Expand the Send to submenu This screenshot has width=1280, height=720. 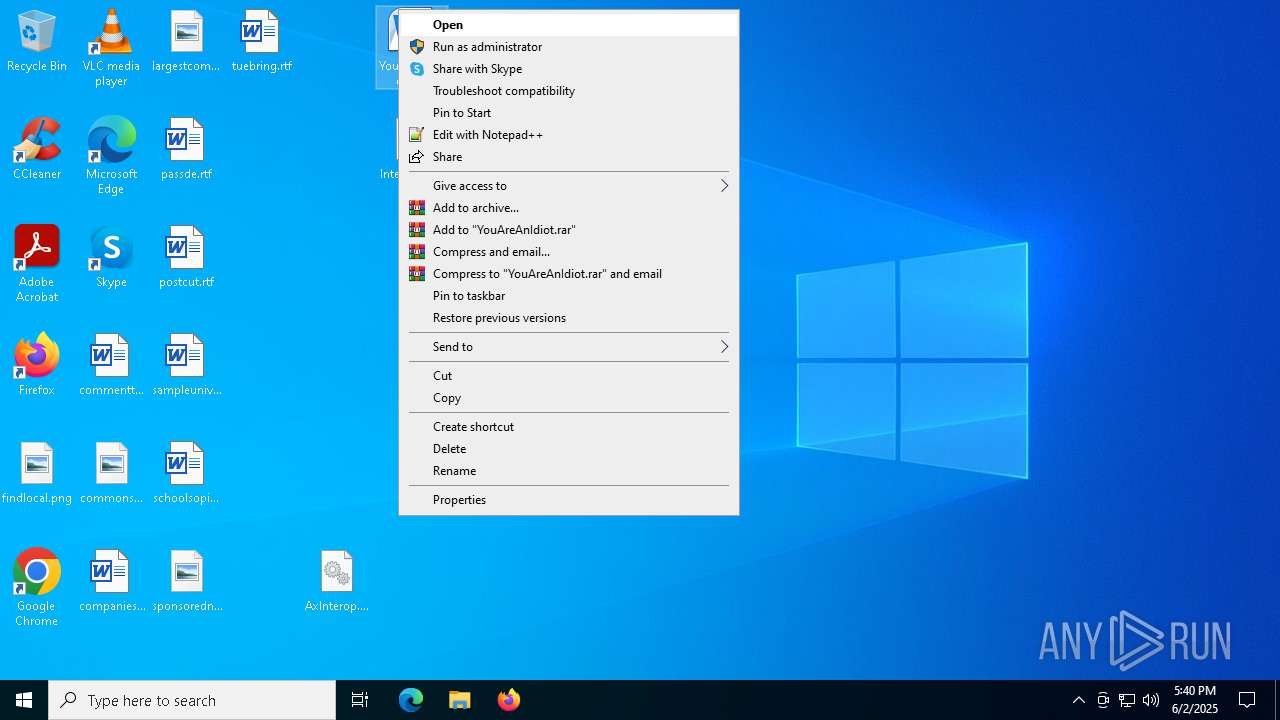tap(568, 347)
